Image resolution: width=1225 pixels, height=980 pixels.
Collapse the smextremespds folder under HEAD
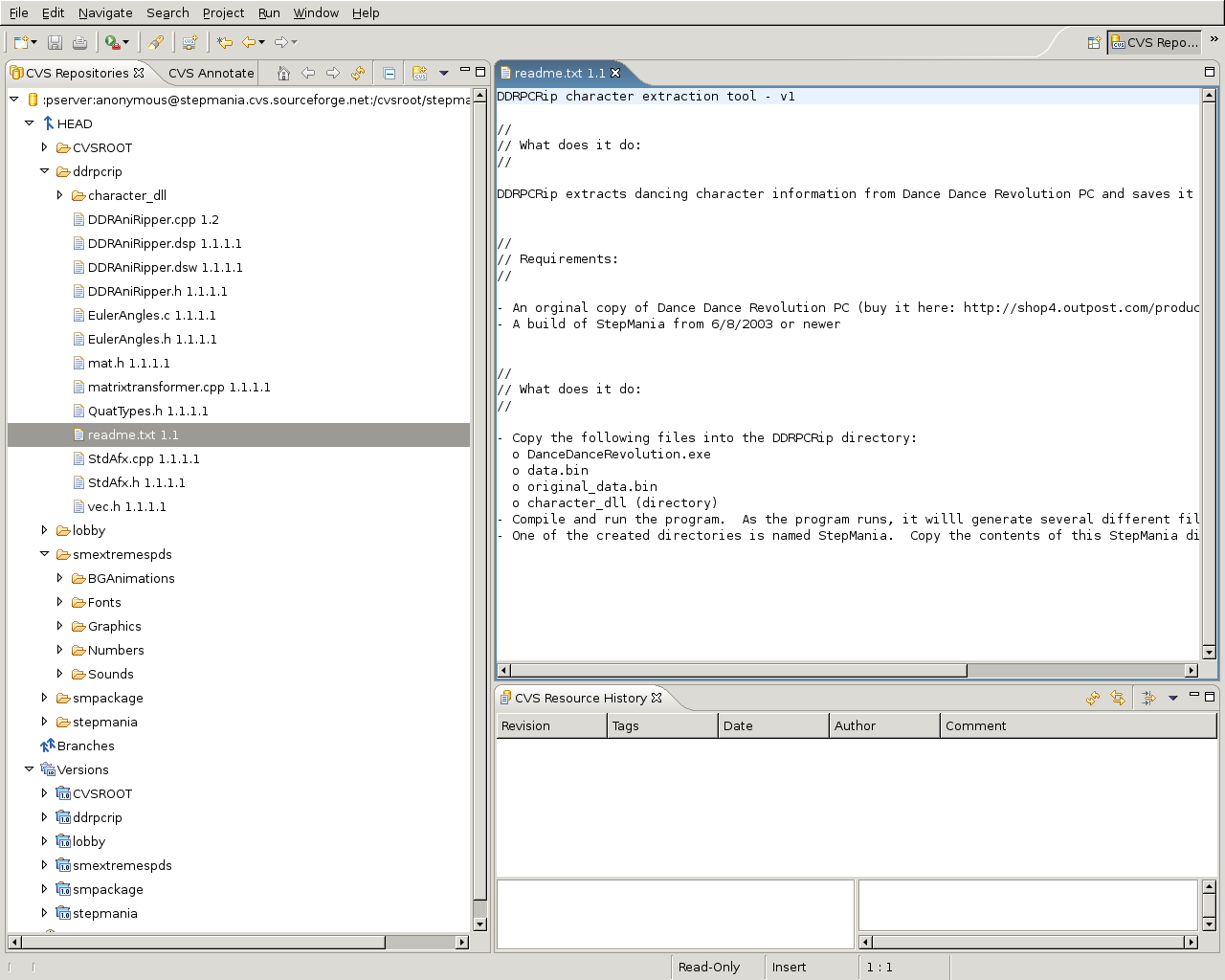(44, 554)
